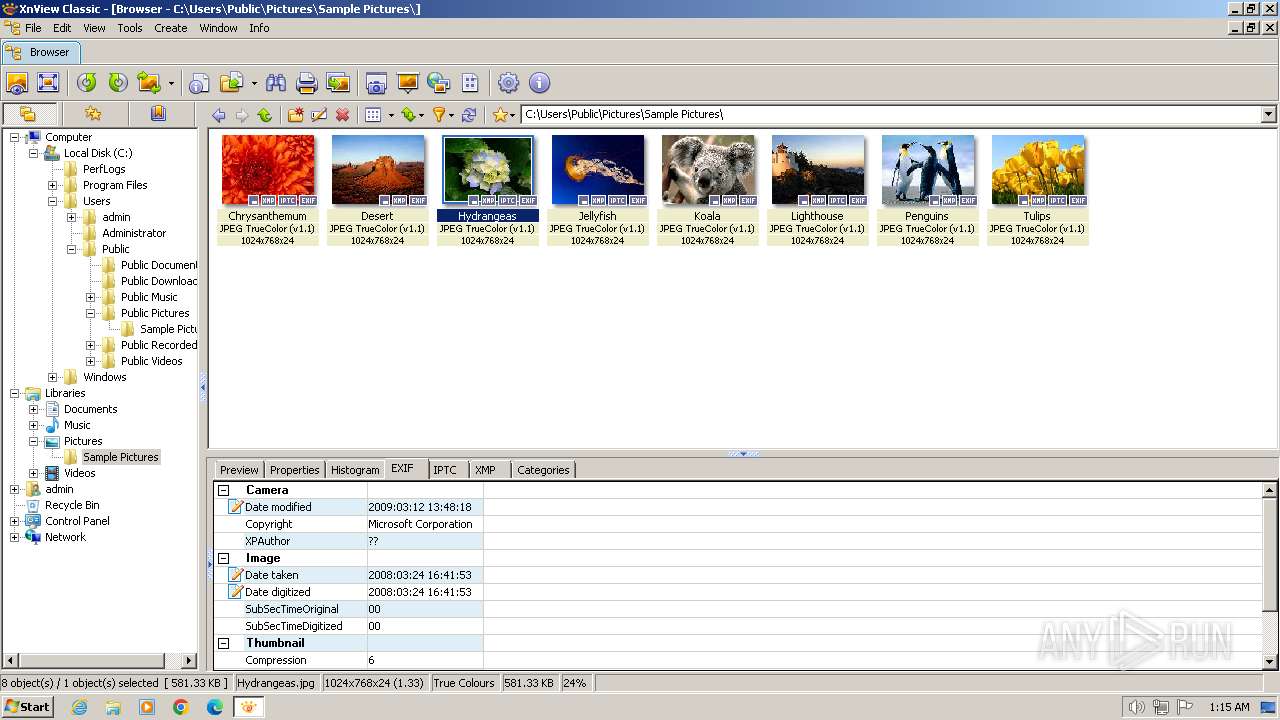Viewport: 1280px width, 720px height.
Task: Switch to the Histogram tab
Action: coord(355,470)
